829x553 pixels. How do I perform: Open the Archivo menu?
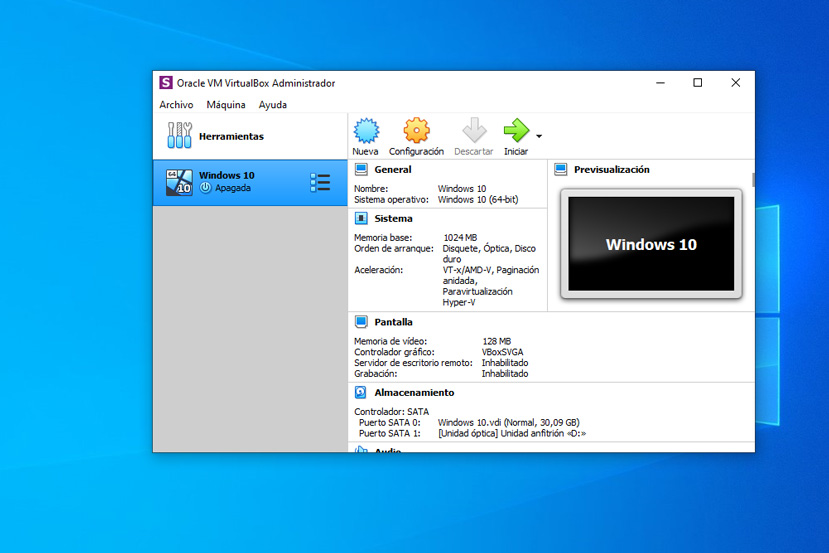(x=176, y=105)
